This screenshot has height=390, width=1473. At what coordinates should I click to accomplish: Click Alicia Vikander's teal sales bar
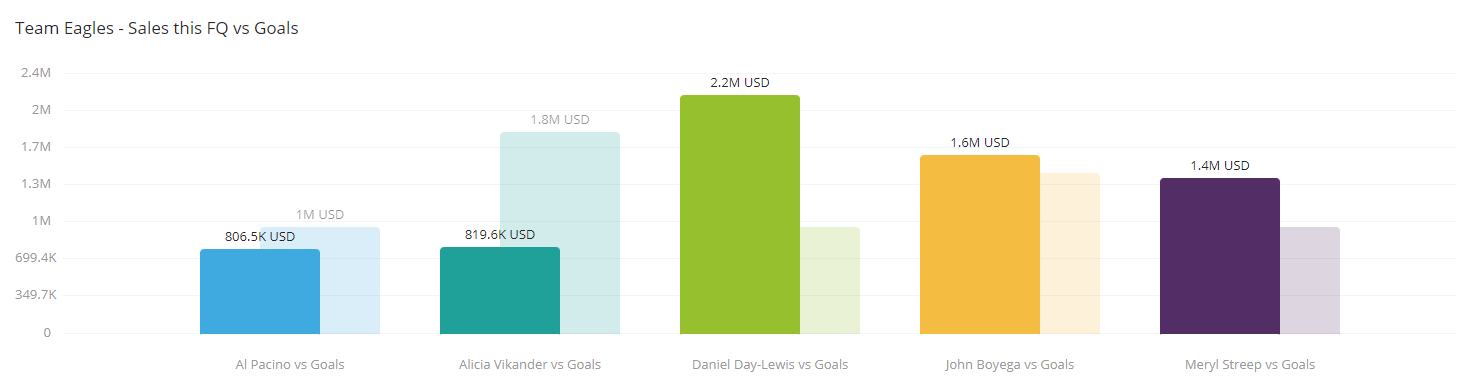[x=500, y=290]
